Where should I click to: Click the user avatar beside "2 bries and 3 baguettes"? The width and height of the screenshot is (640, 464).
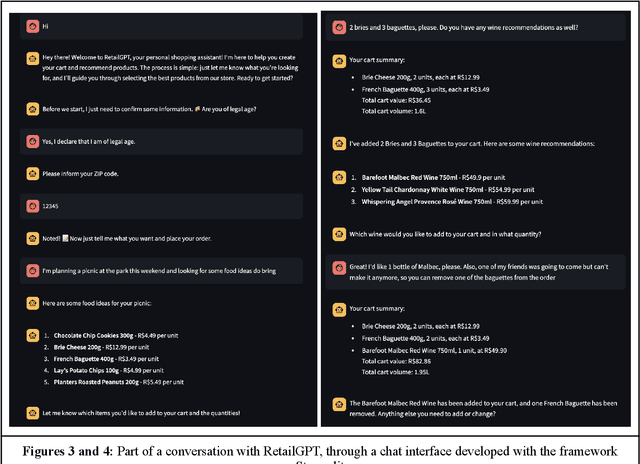tap(340, 26)
